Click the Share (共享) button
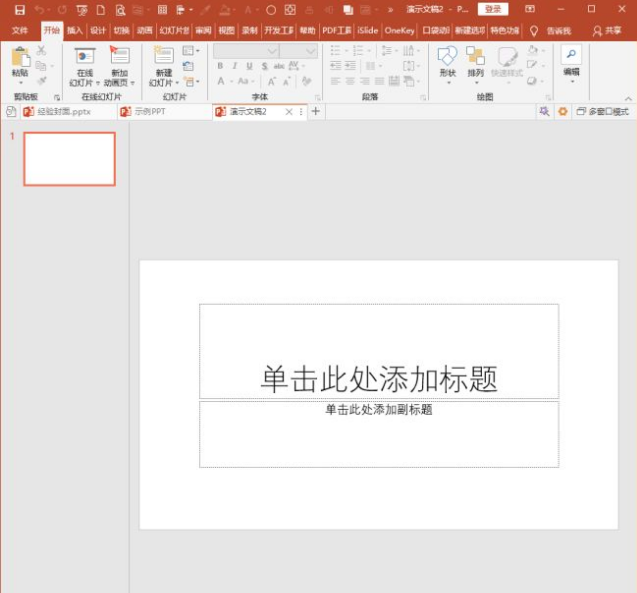The width and height of the screenshot is (637, 593). [x=606, y=30]
